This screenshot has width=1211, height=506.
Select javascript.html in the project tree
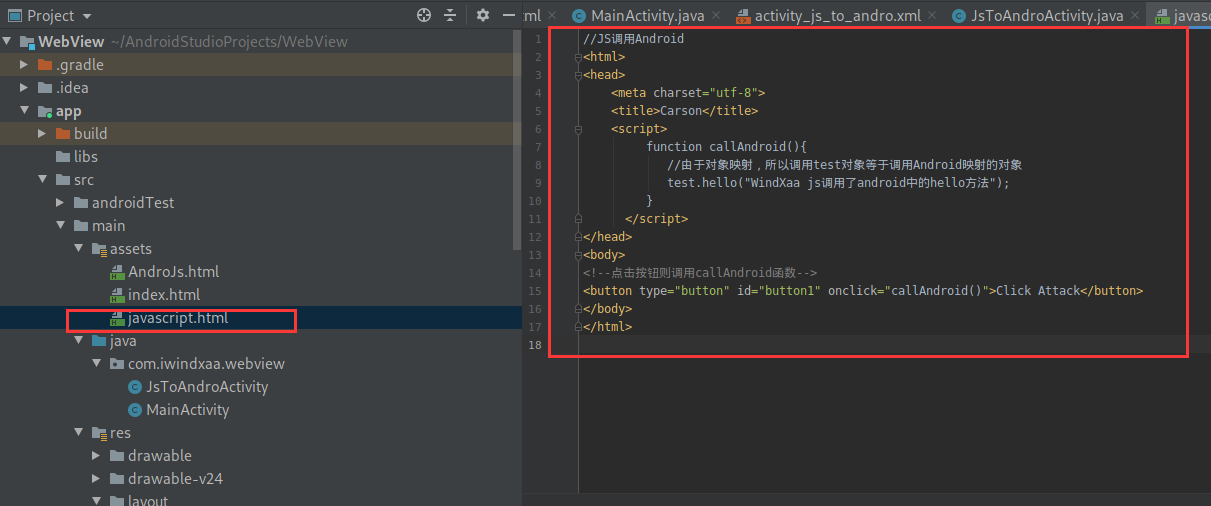pos(178,318)
